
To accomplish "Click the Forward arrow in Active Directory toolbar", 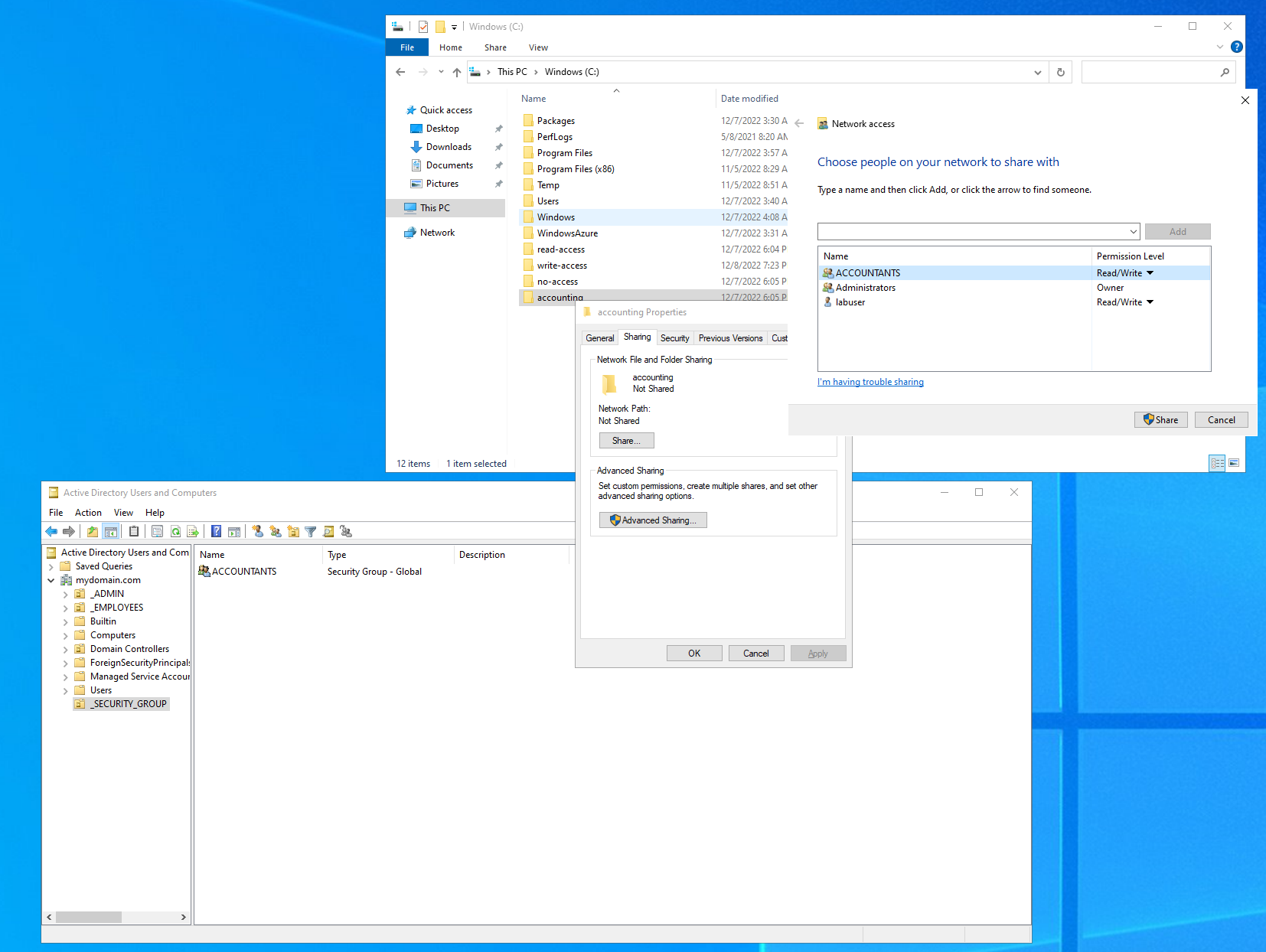I will click(69, 531).
